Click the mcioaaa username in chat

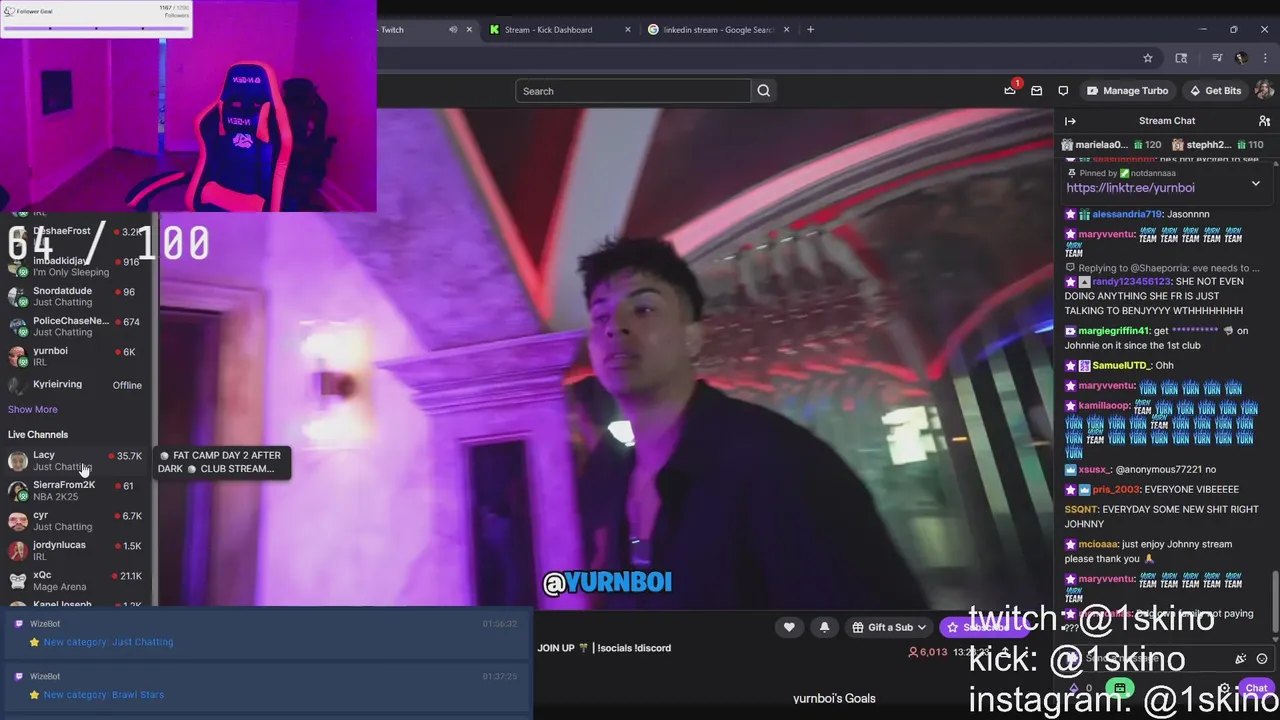1098,544
